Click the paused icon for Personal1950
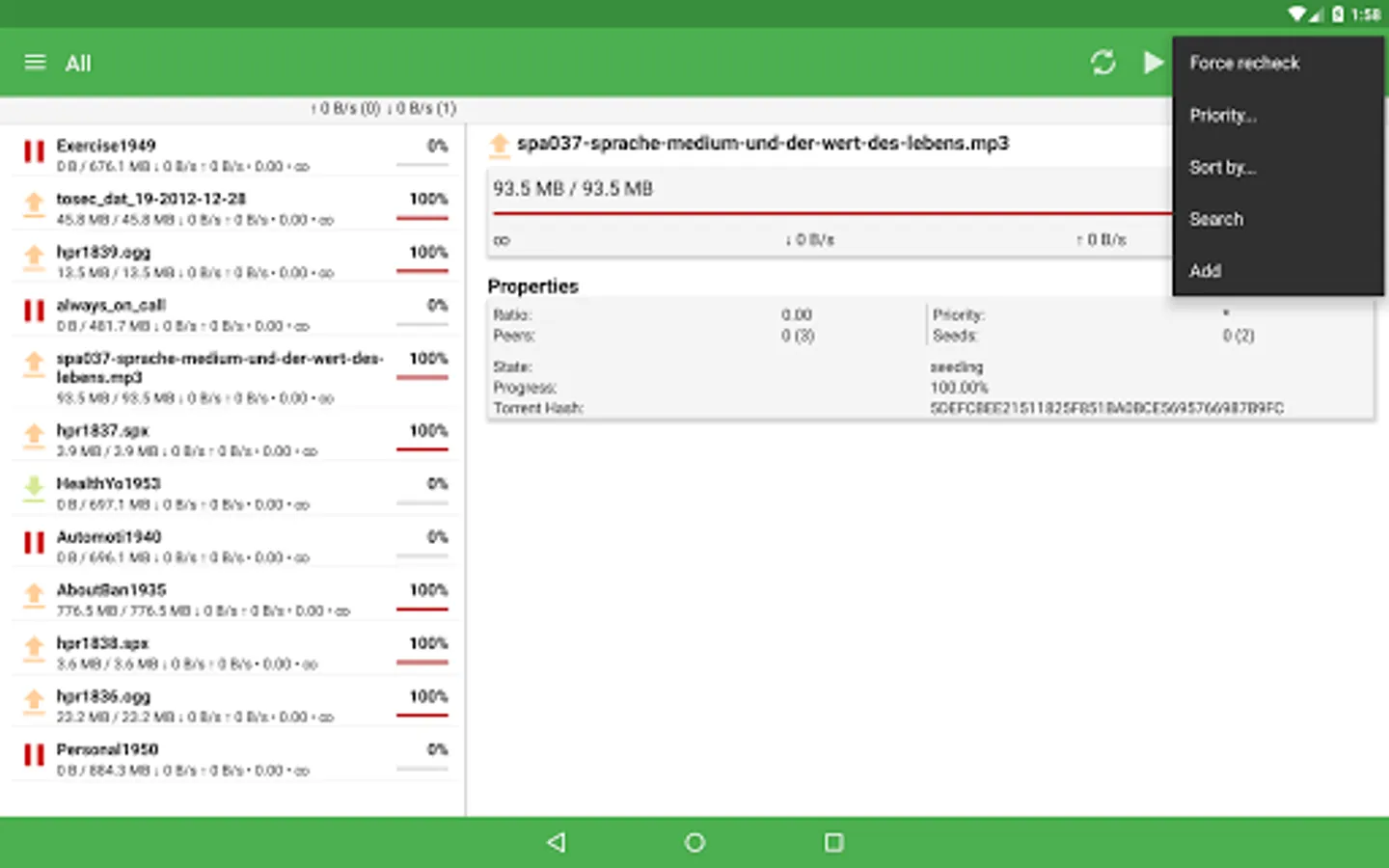Image resolution: width=1389 pixels, height=868 pixels. (34, 755)
